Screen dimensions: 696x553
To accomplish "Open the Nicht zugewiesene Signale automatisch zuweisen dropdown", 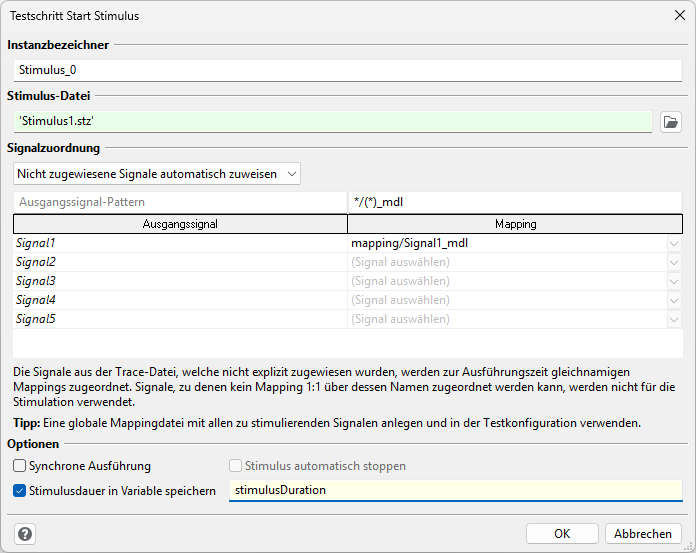I will click(157, 174).
